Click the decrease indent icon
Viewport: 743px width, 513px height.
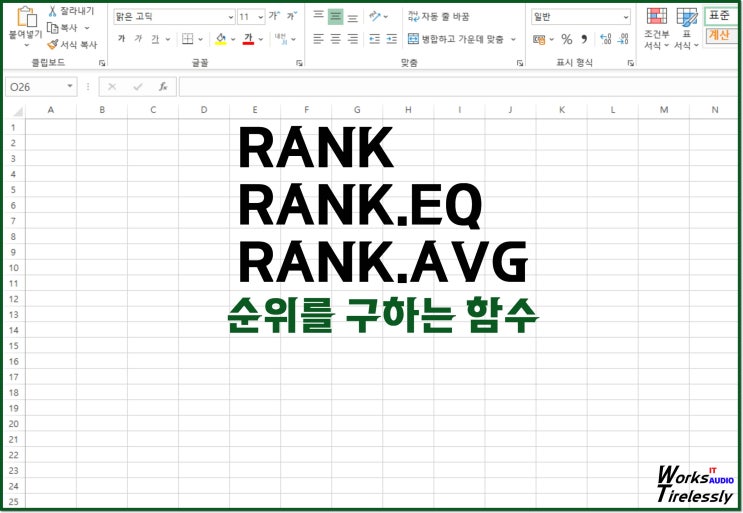pyautogui.click(x=374, y=39)
